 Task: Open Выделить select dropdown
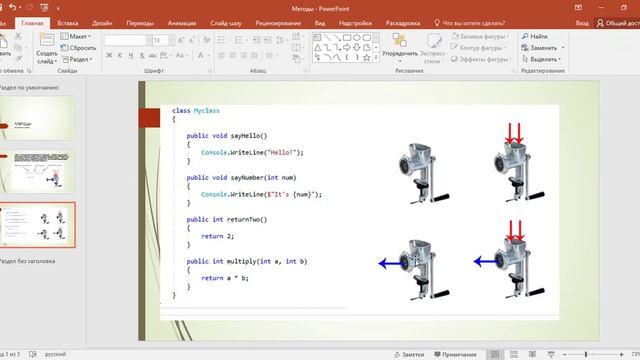point(542,59)
